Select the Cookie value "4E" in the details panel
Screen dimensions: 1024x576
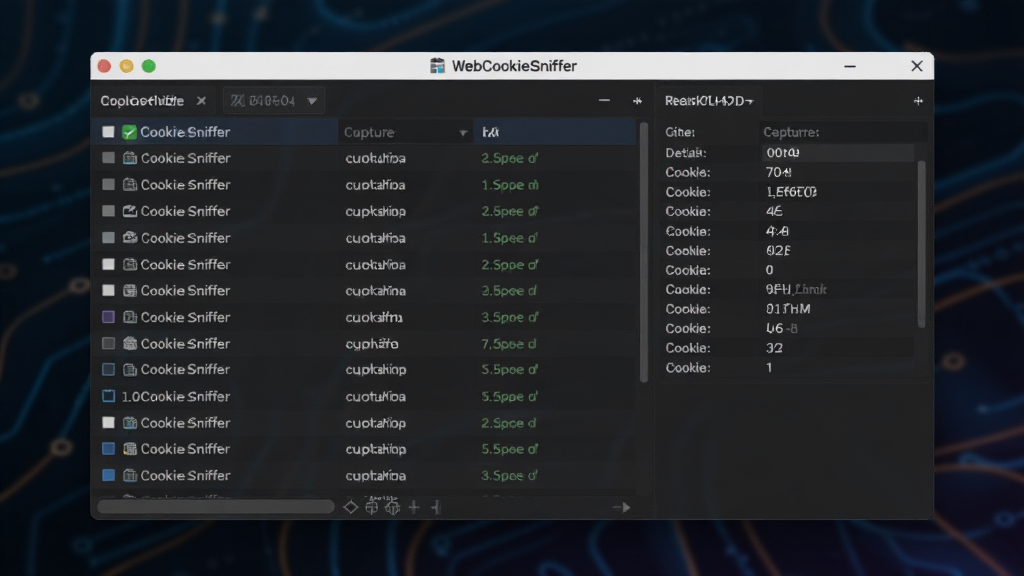(774, 212)
